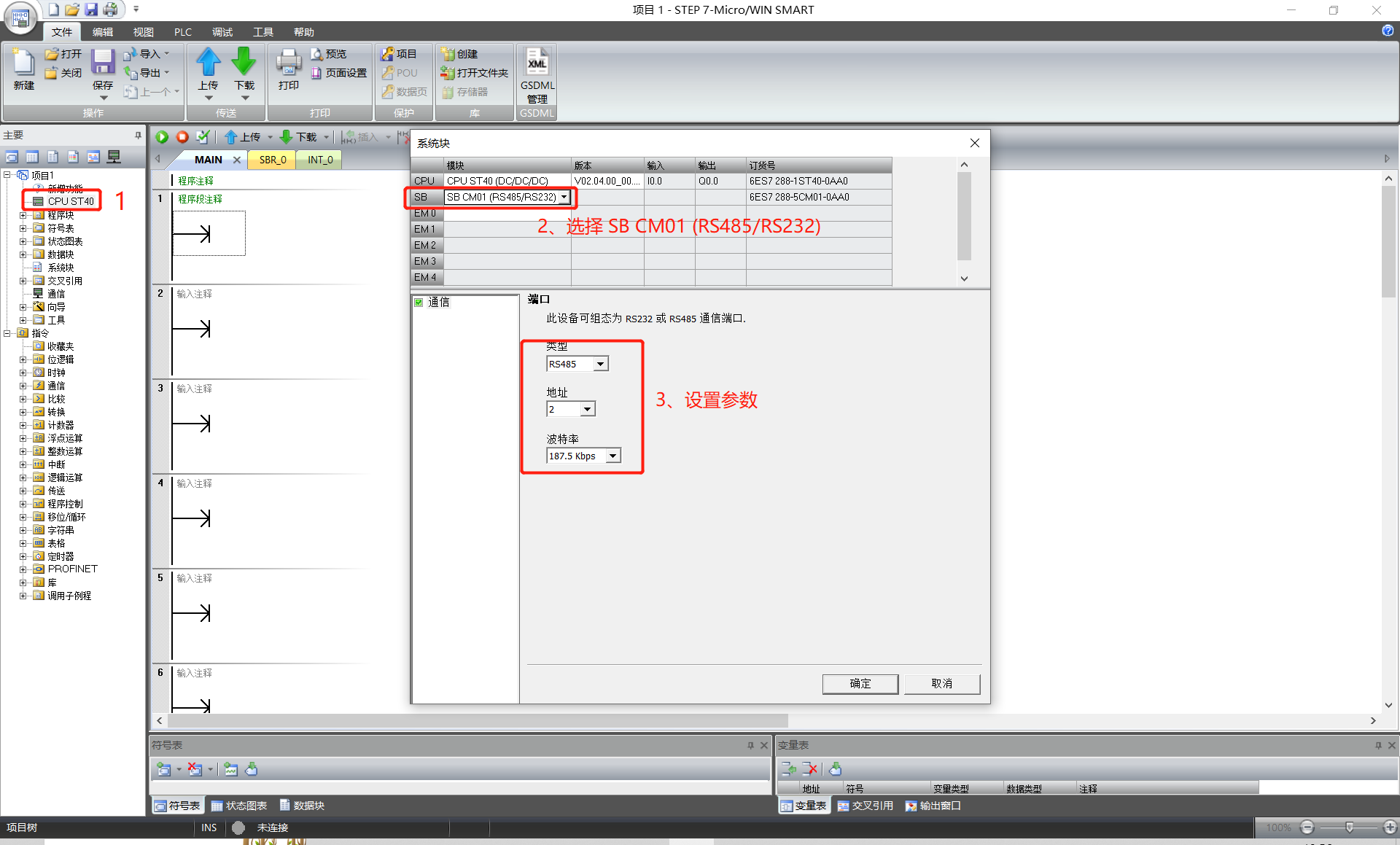Image resolution: width=1400 pixels, height=845 pixels.
Task: Click the insert row icon in 变量表 panel
Action: pyautogui.click(x=789, y=768)
